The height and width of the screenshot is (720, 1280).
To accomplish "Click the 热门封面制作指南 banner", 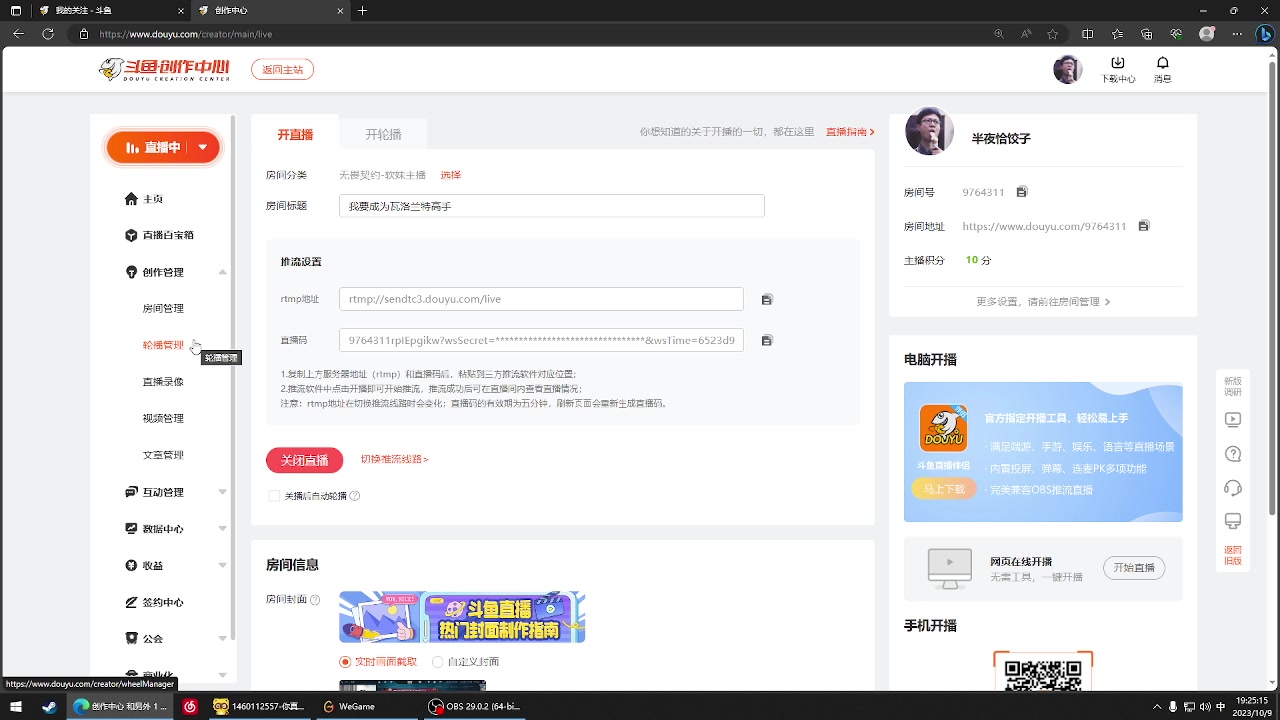I will pos(462,616).
